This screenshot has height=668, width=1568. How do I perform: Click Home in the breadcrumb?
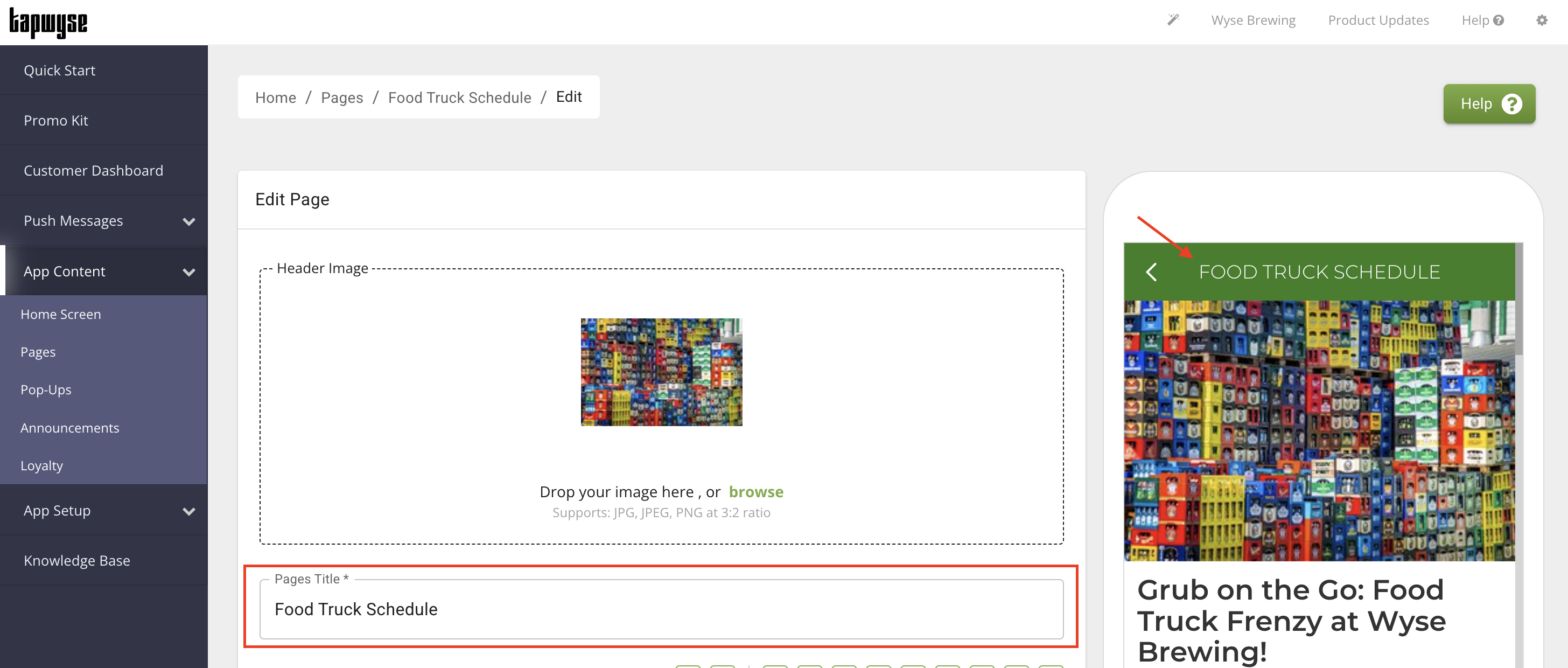[275, 98]
